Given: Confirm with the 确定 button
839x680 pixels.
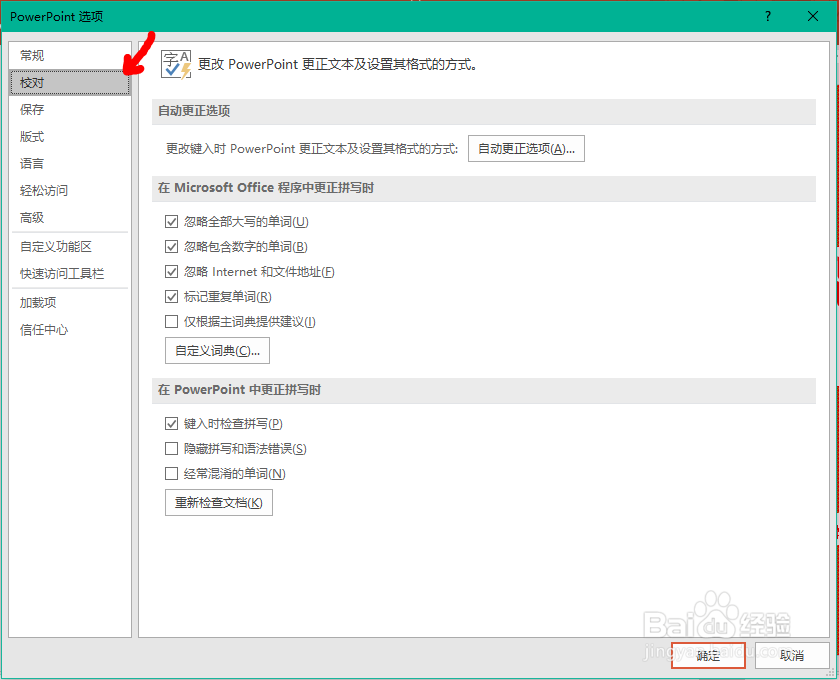Looking at the screenshot, I should coord(708,655).
